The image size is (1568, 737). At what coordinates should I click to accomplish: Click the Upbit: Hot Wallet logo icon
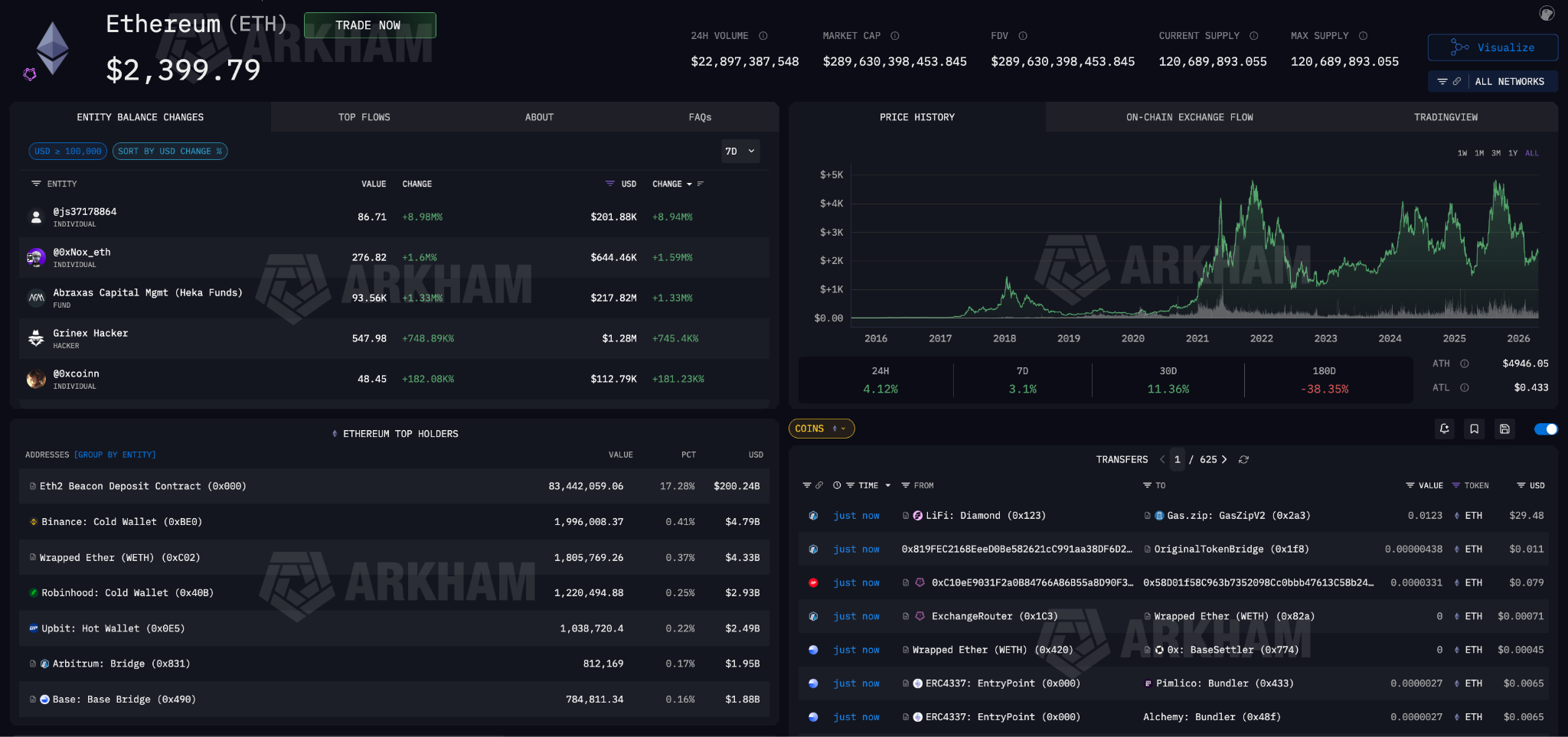[34, 628]
